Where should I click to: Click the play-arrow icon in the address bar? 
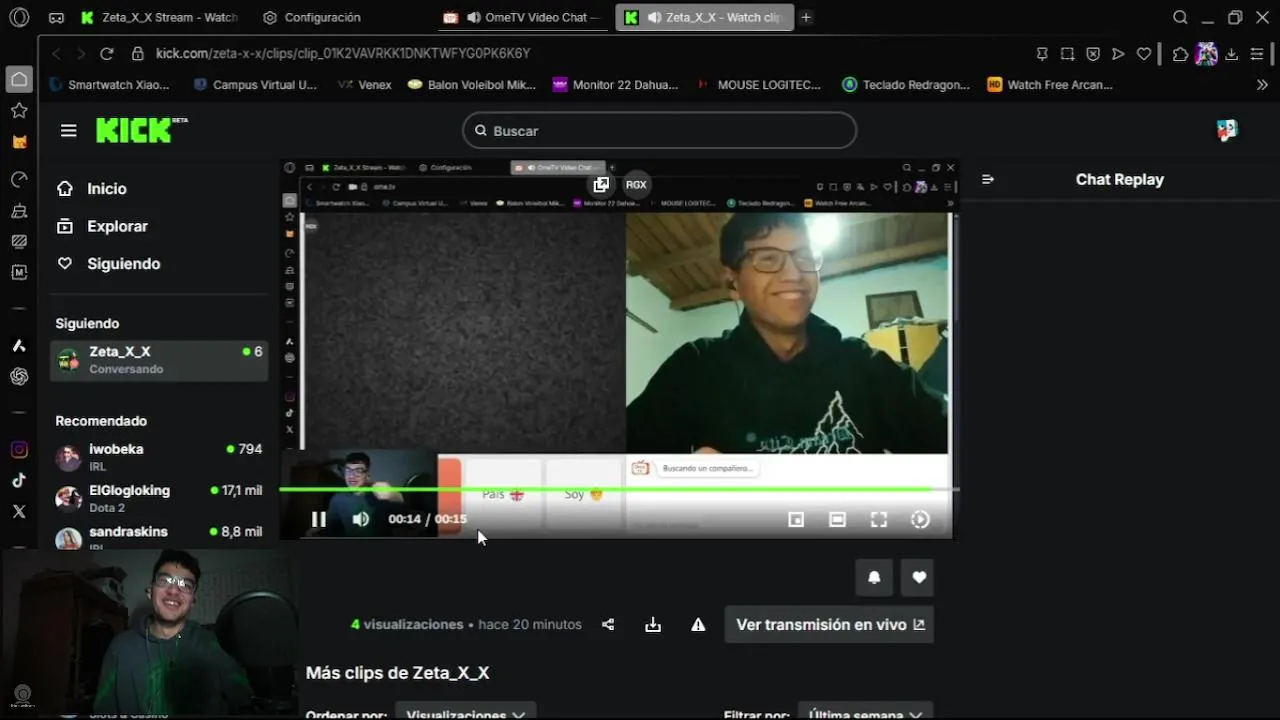tap(1118, 54)
